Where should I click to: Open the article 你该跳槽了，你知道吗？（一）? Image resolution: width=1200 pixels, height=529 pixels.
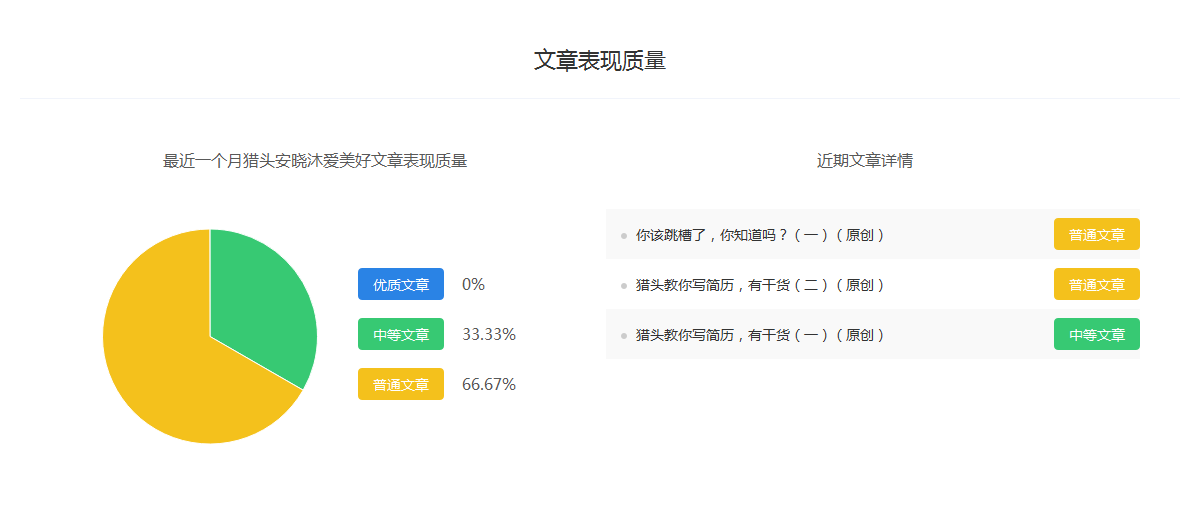tap(760, 235)
